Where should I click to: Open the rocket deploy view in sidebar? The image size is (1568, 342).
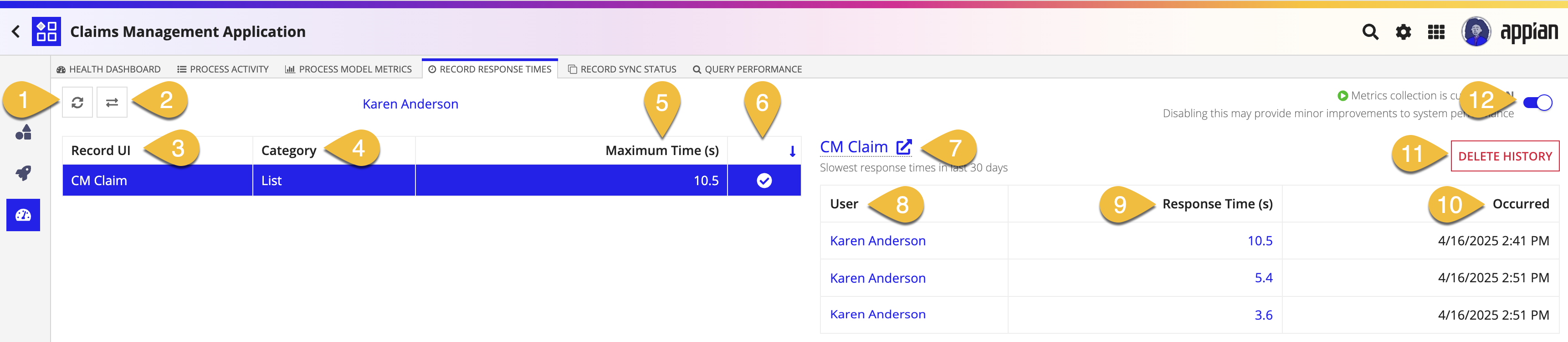coord(23,173)
